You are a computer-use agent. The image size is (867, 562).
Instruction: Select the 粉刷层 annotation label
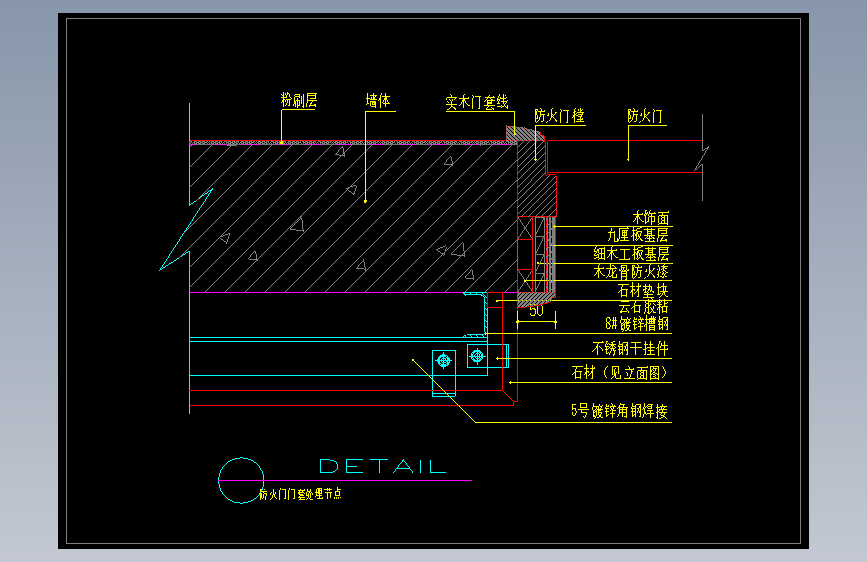[299, 100]
